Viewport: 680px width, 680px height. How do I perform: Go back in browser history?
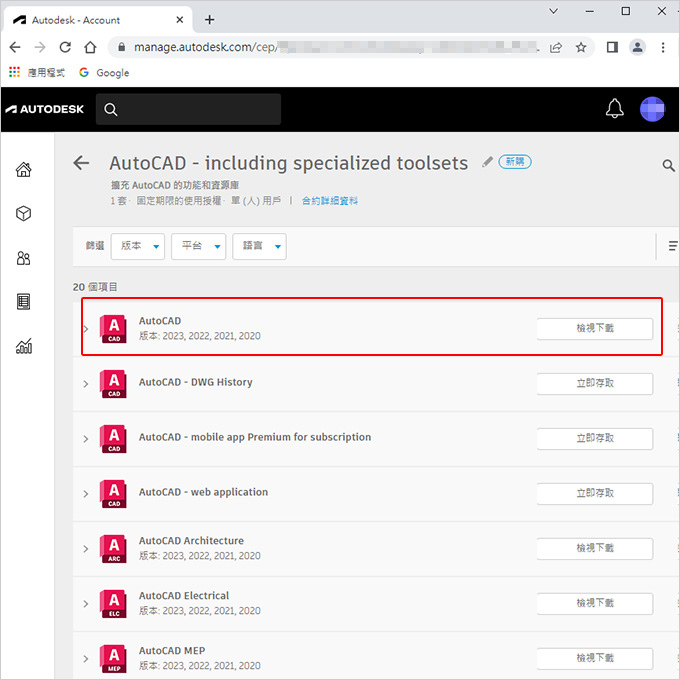15,47
